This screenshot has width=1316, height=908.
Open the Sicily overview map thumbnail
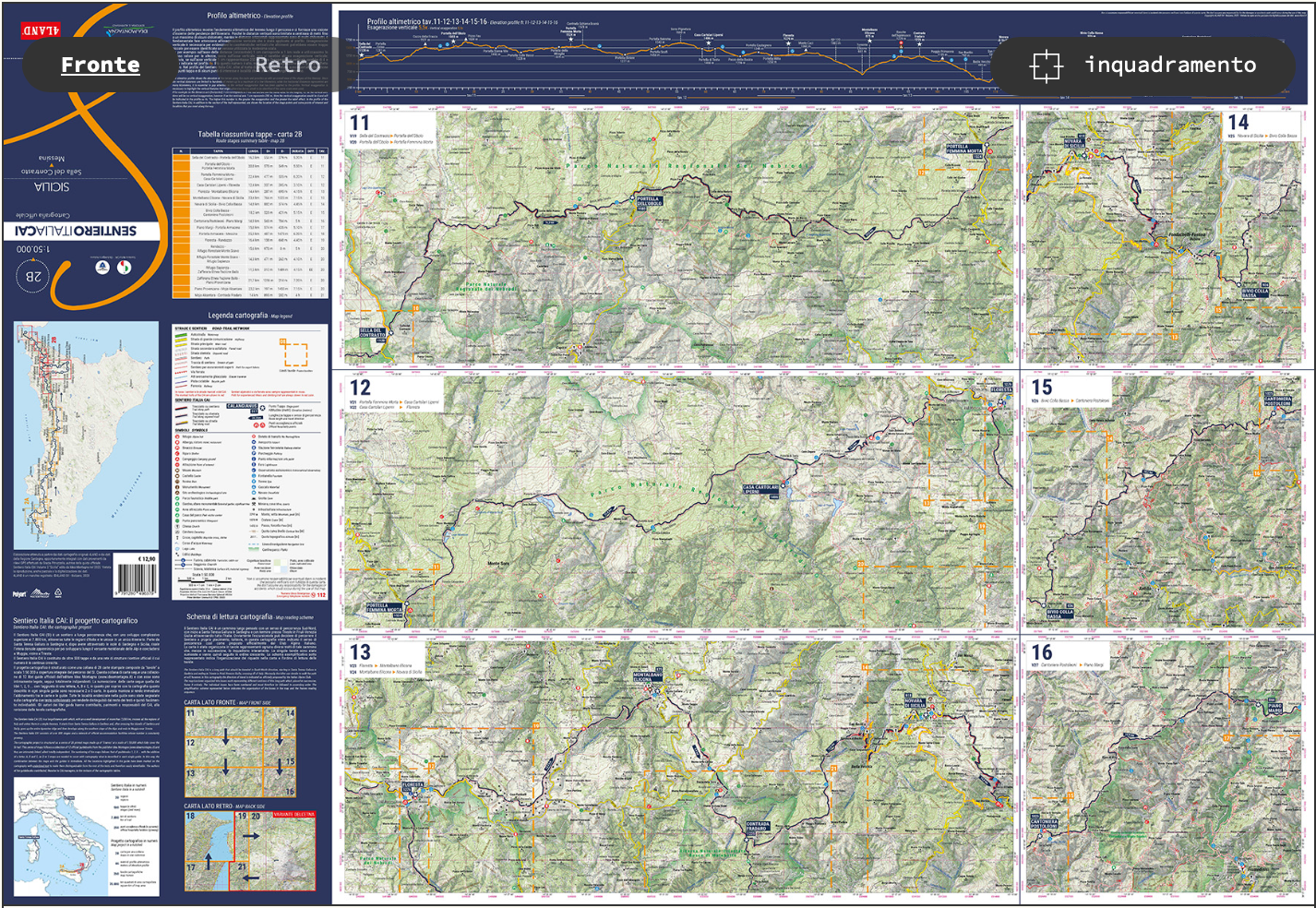coord(86,436)
